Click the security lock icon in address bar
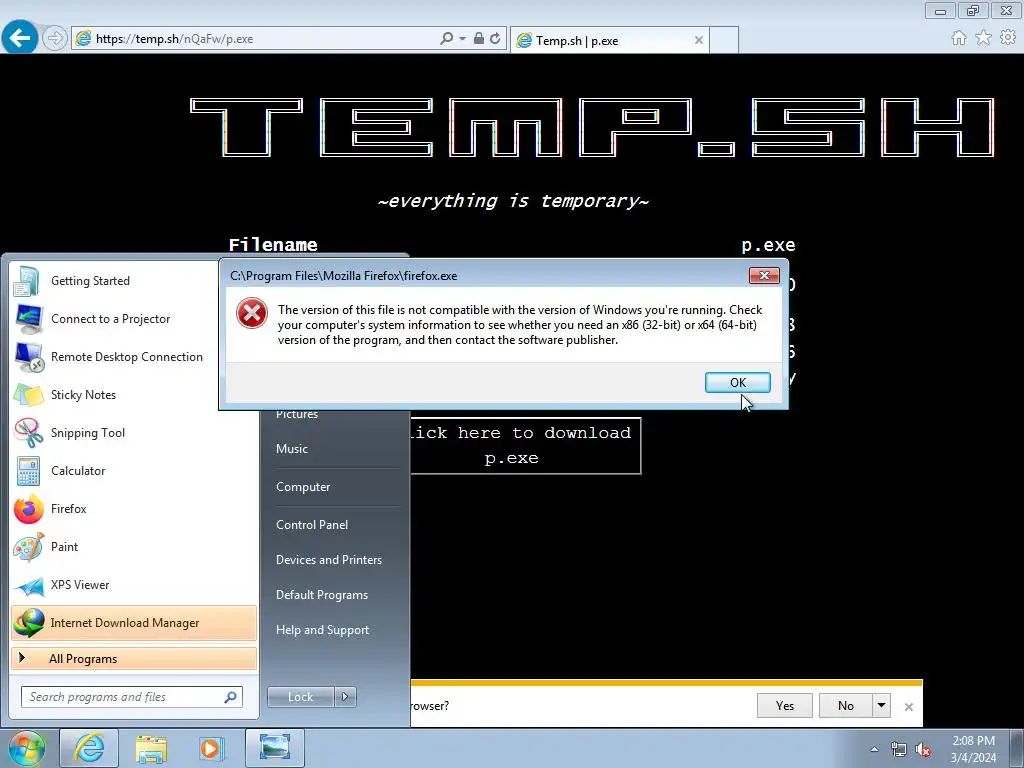Screen dimensions: 1024x768 point(479,39)
